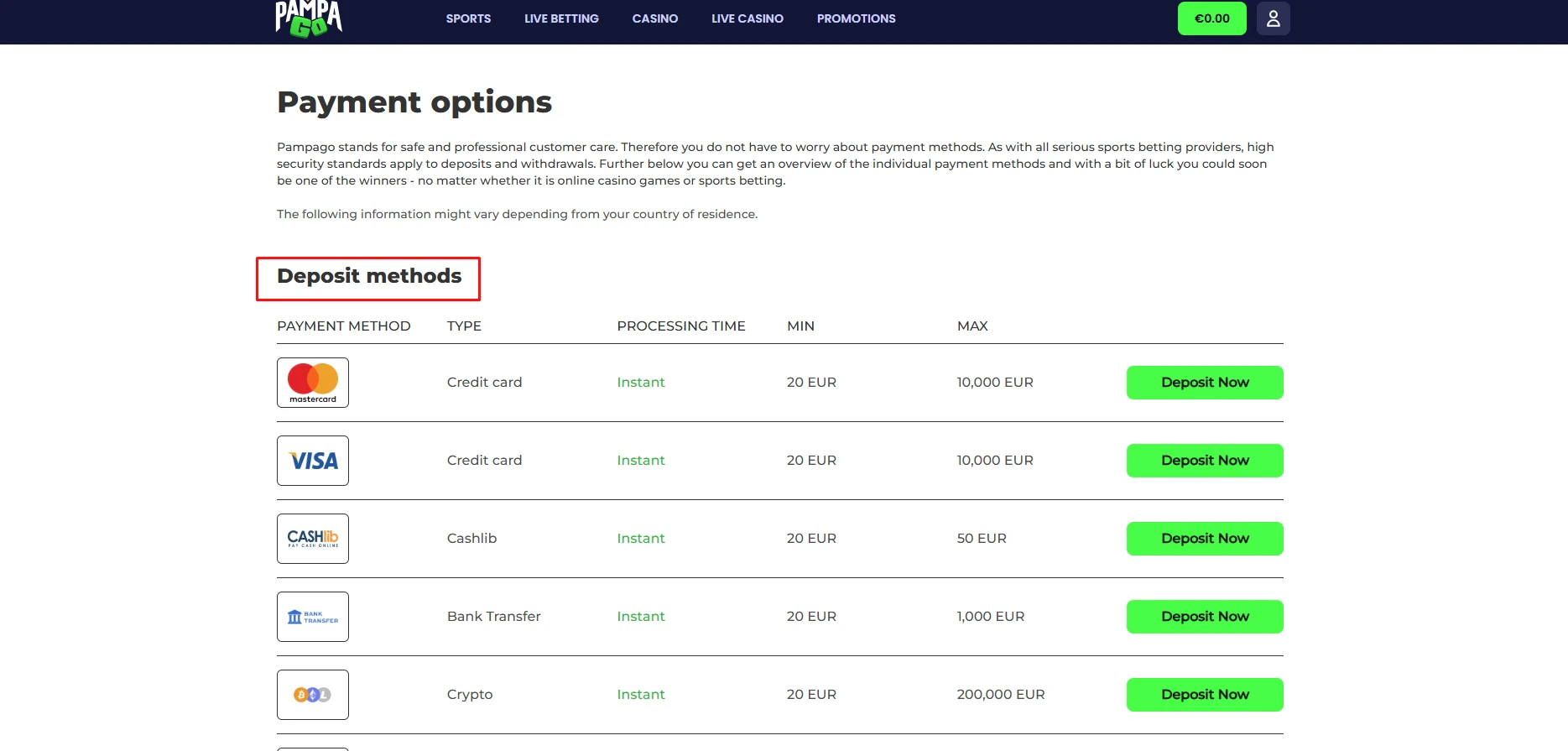Deposit Now using Cashlib
The image size is (1568, 751).
(1205, 539)
